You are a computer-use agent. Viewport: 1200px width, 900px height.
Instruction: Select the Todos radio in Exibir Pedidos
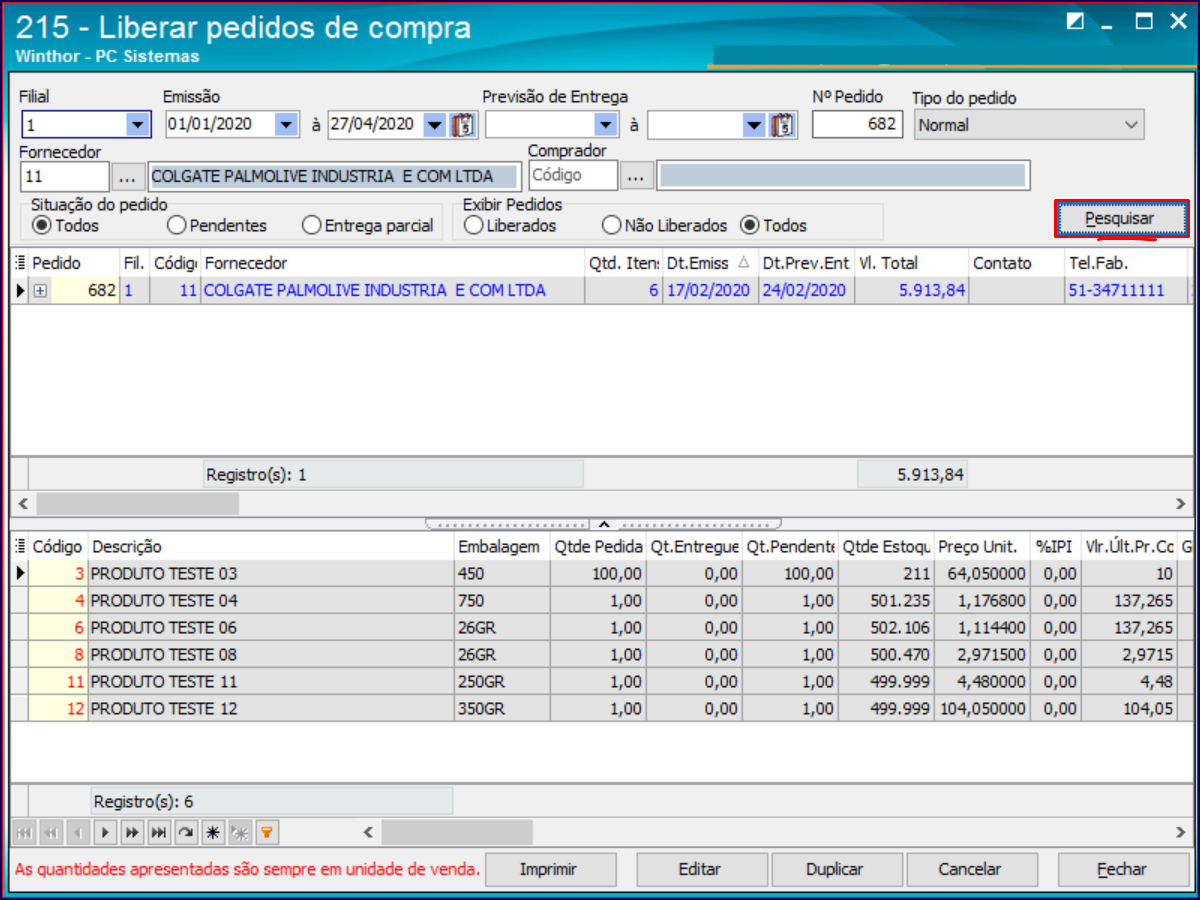(x=749, y=225)
